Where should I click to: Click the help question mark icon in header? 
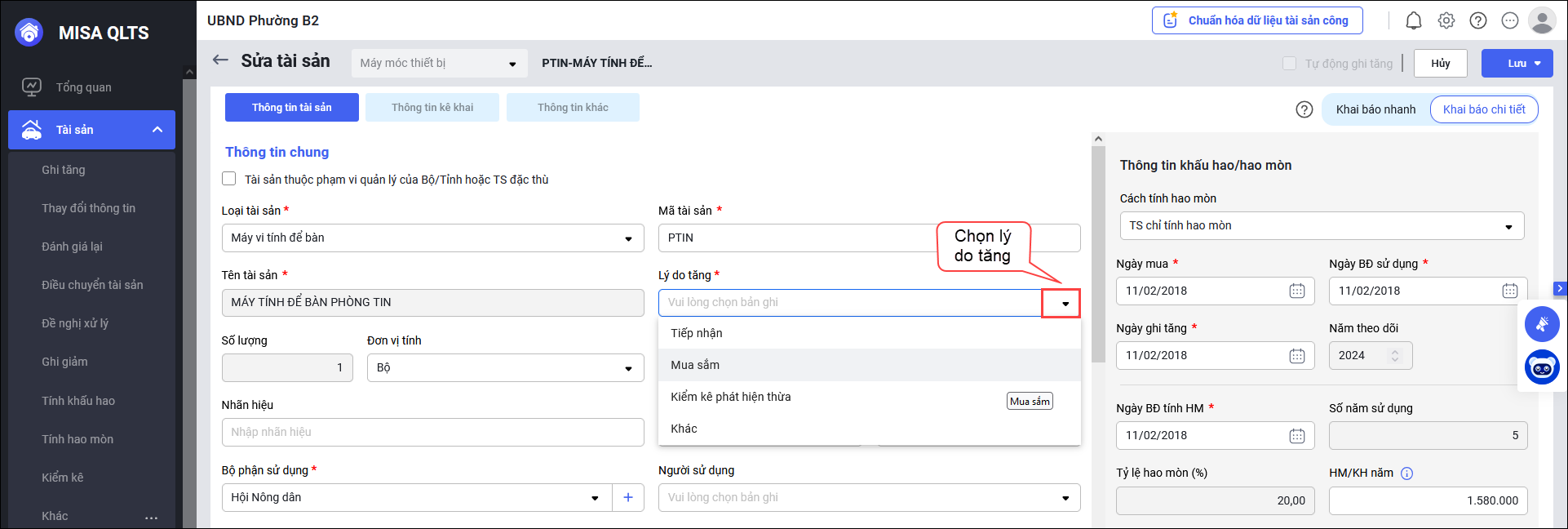pos(1478,21)
